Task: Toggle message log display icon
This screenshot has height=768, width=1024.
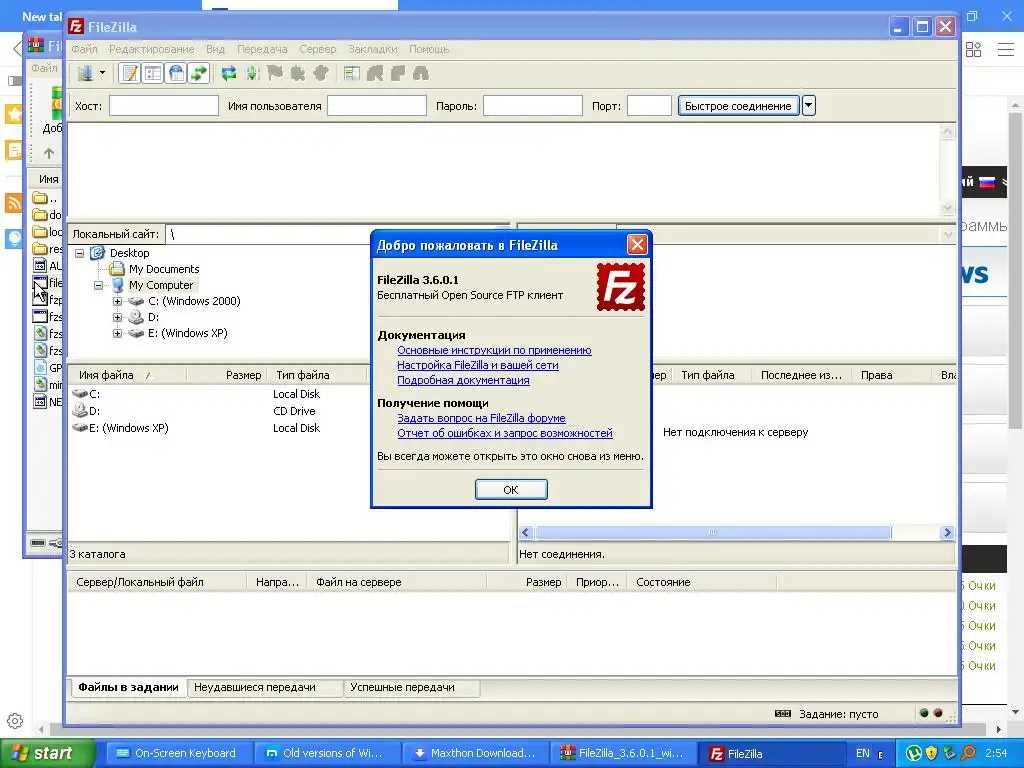Action: pos(130,73)
